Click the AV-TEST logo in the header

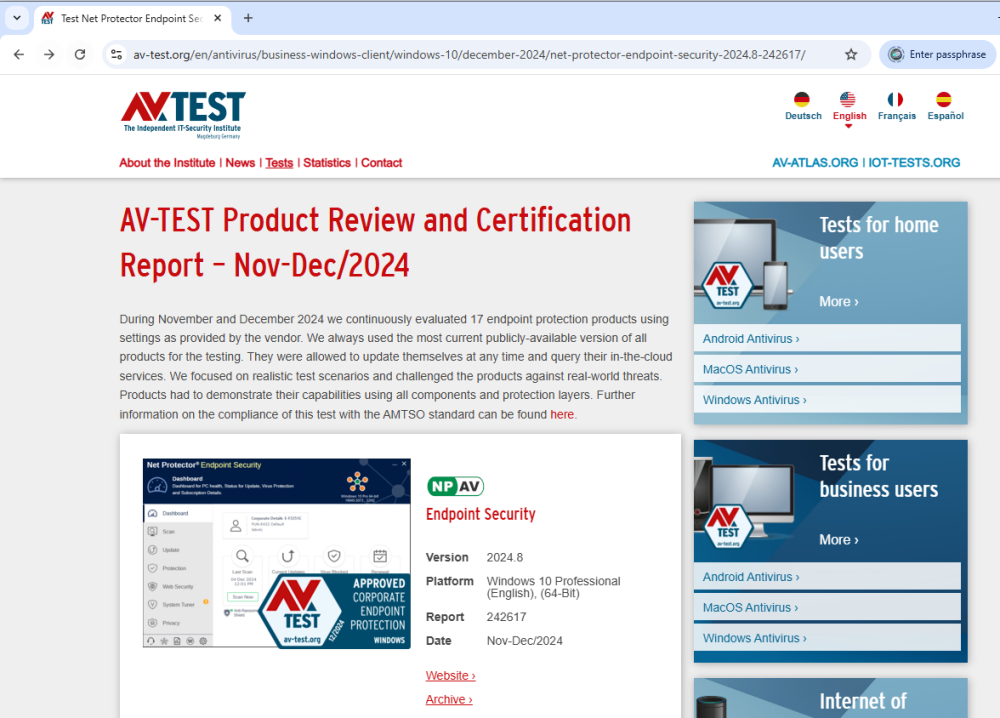click(183, 115)
